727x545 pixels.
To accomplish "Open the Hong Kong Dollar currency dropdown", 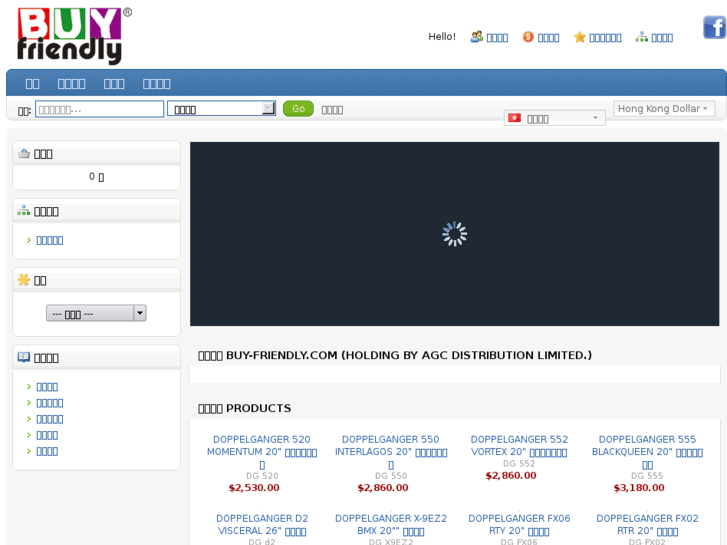I will click(664, 109).
